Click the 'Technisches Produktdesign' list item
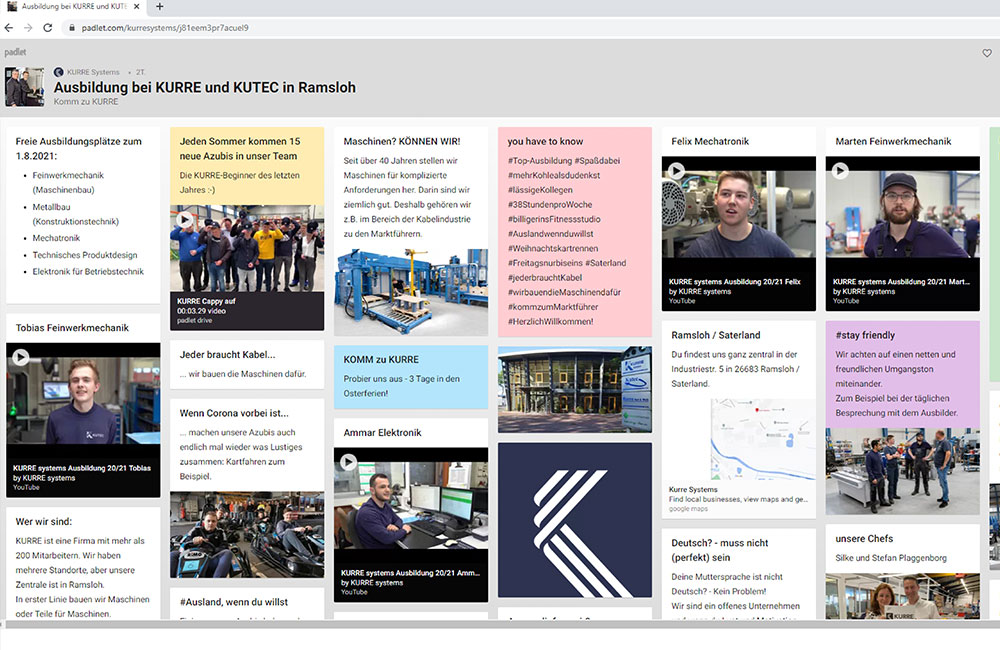Image resolution: width=1000 pixels, height=650 pixels. click(x=85, y=255)
